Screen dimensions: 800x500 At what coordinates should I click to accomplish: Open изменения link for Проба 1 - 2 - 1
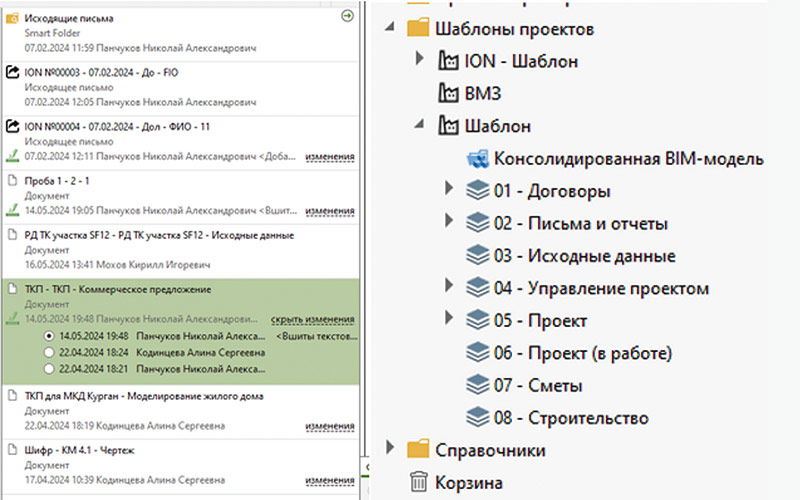click(330, 210)
